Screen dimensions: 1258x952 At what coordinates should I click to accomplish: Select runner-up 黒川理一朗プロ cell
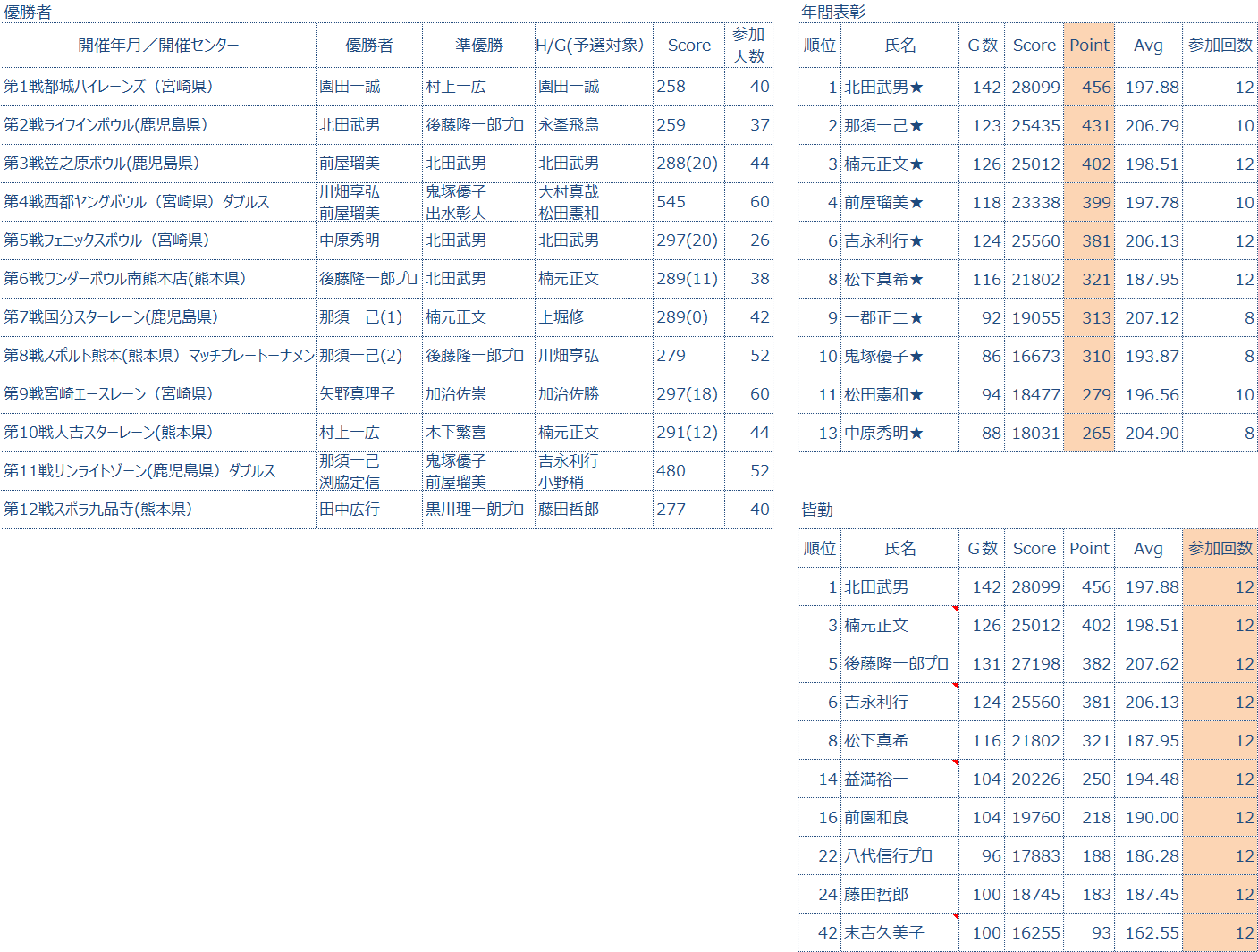click(x=478, y=510)
